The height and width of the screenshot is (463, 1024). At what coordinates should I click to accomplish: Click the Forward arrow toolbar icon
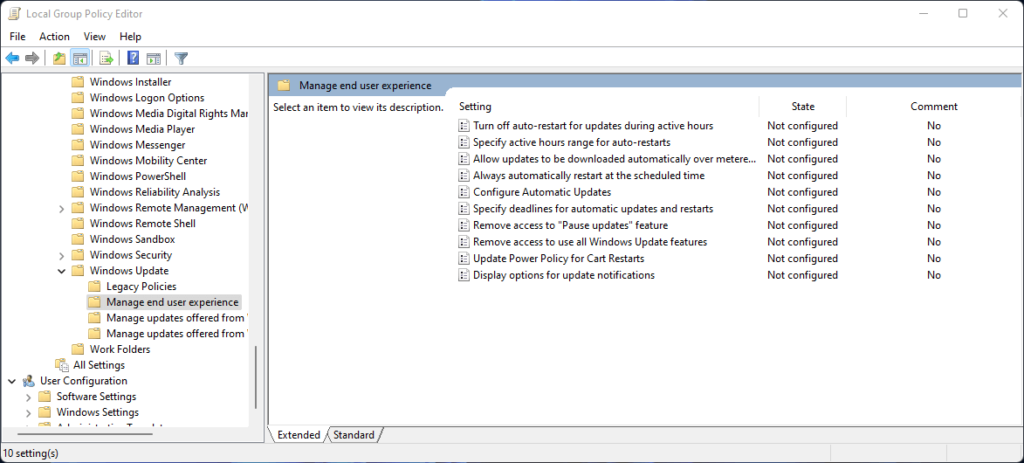(x=32, y=59)
